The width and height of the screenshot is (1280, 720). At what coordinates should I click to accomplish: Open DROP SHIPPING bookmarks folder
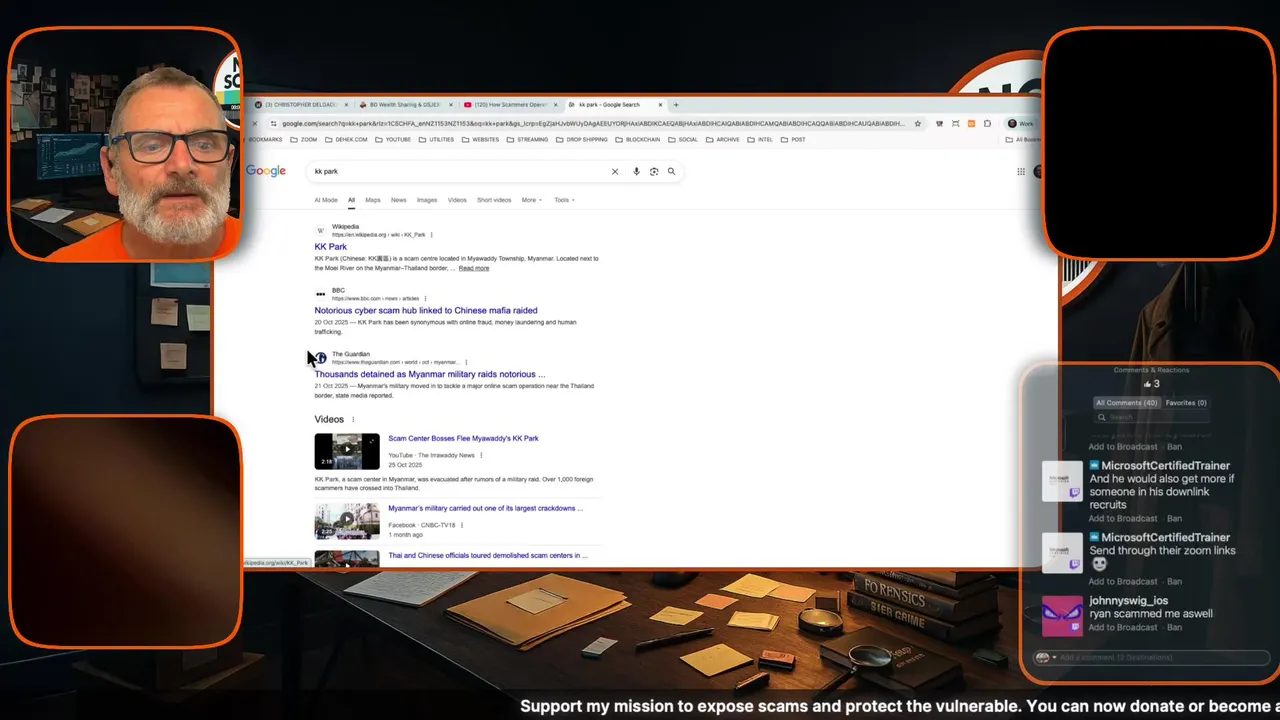tap(582, 140)
